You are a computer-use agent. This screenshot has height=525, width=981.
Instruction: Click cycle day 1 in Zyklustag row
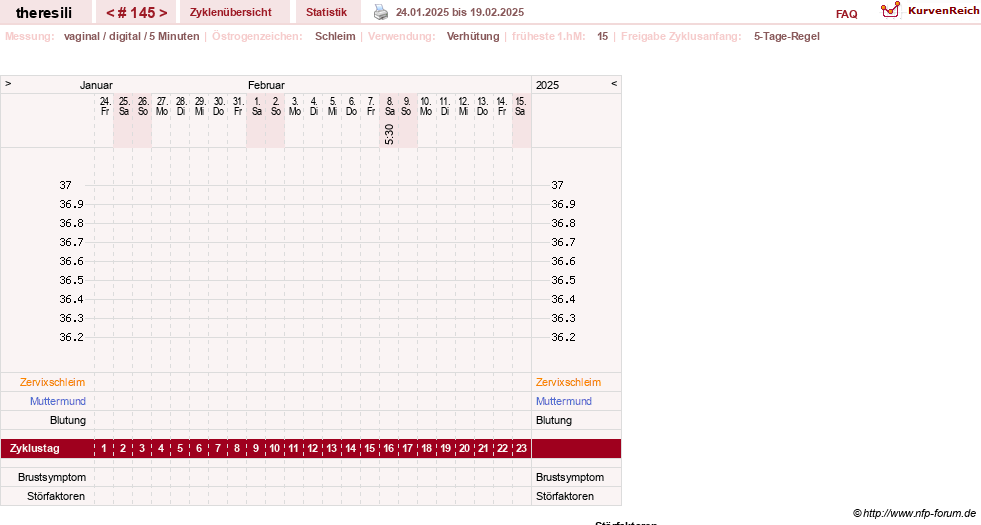[x=104, y=449]
